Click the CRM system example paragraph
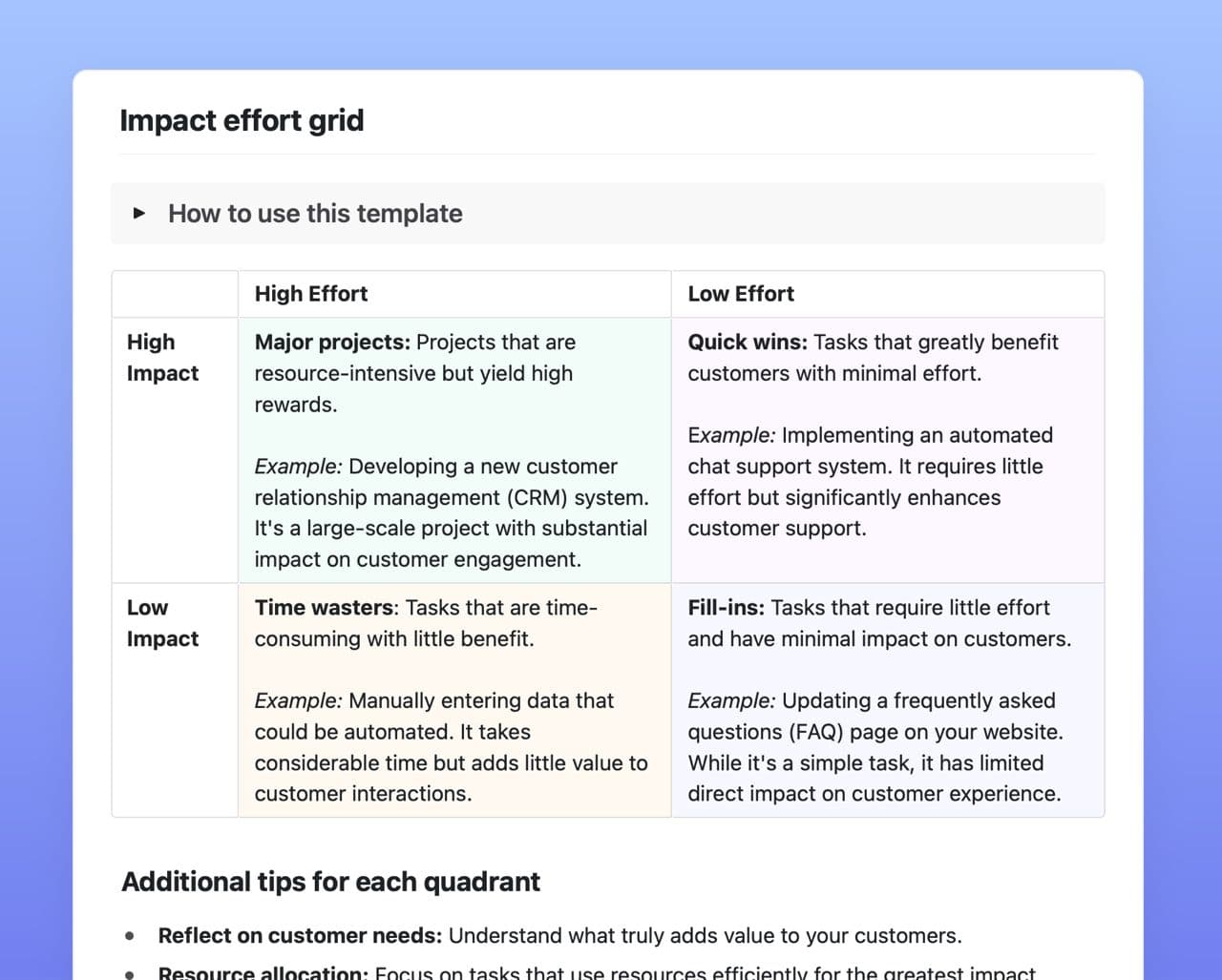Image resolution: width=1222 pixels, height=980 pixels. pos(452,513)
